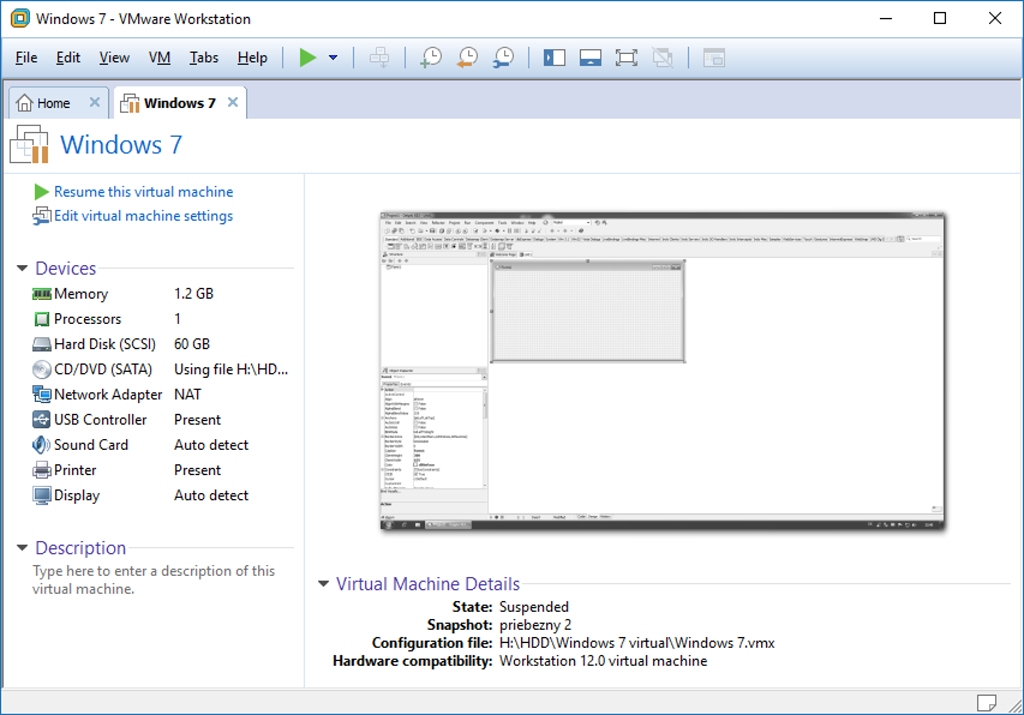Click the green Power On toolbar button
The image size is (1024, 715).
tap(308, 58)
